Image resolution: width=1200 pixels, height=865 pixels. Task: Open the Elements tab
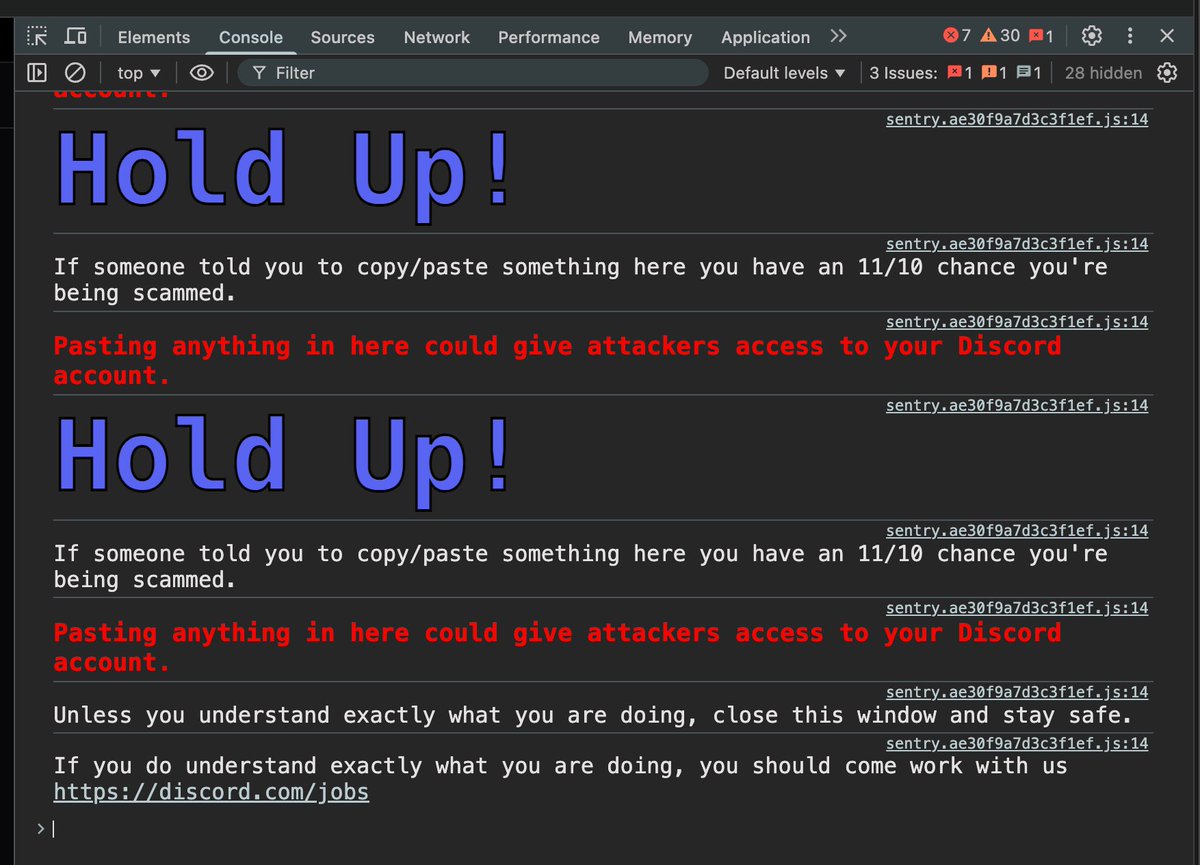click(x=153, y=37)
